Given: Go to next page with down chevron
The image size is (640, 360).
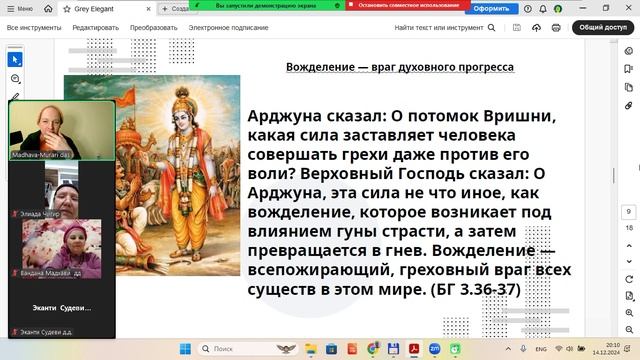Looking at the screenshot, I should (629, 261).
